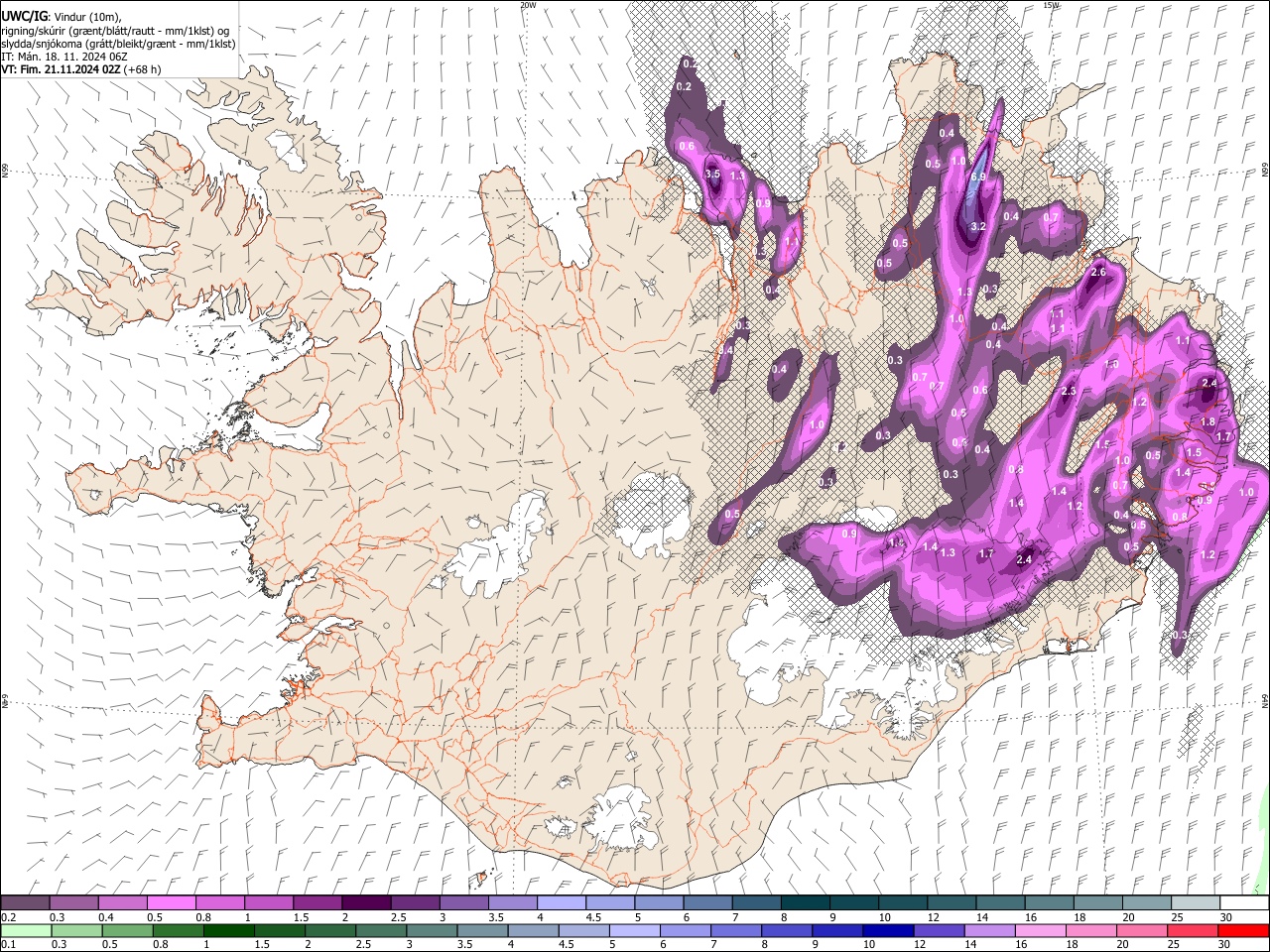
Task: Select the 3.2 snowfall value on the map
Action: pyautogui.click(x=976, y=227)
